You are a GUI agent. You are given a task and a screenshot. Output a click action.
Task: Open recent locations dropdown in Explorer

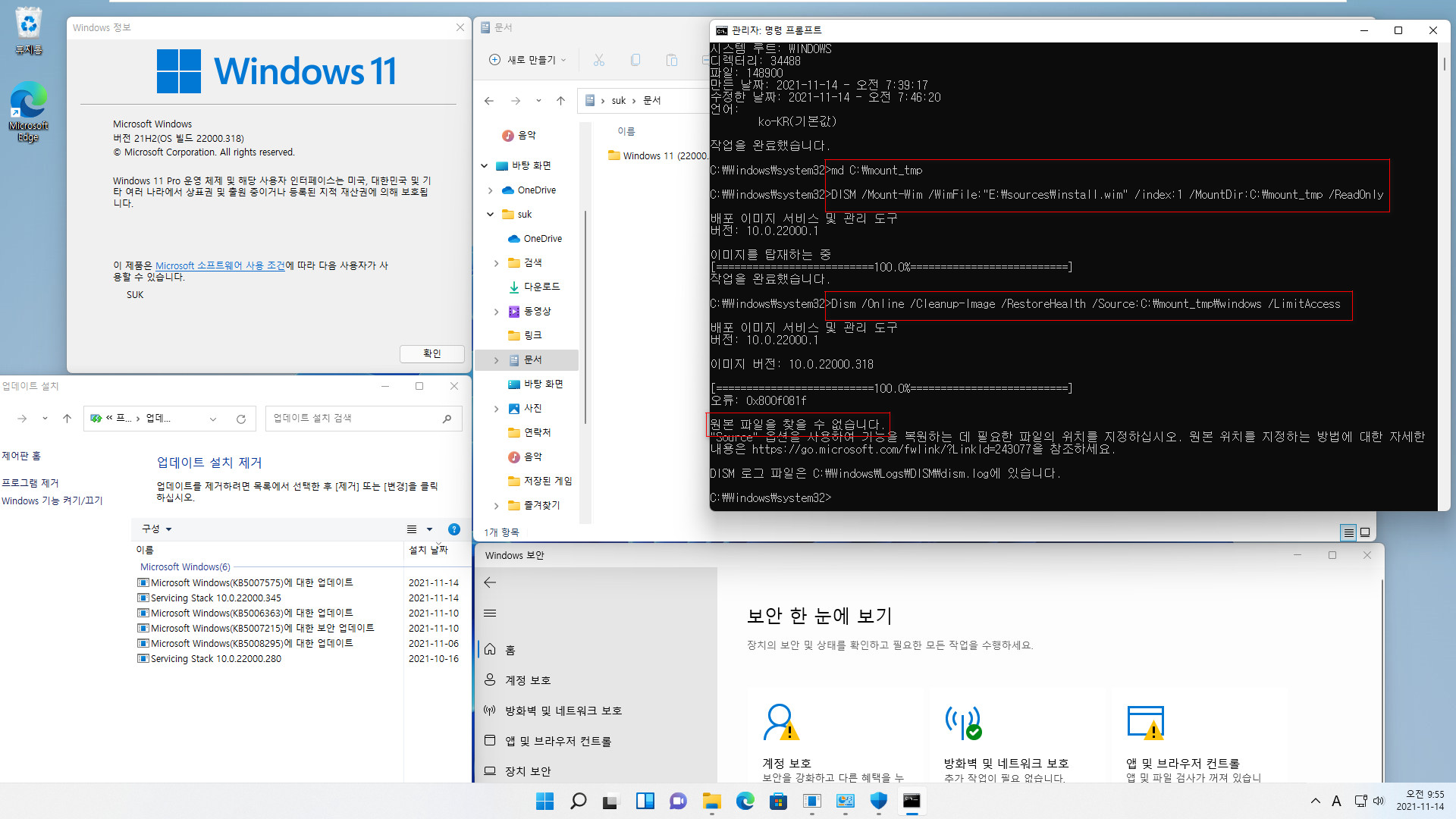click(x=538, y=101)
